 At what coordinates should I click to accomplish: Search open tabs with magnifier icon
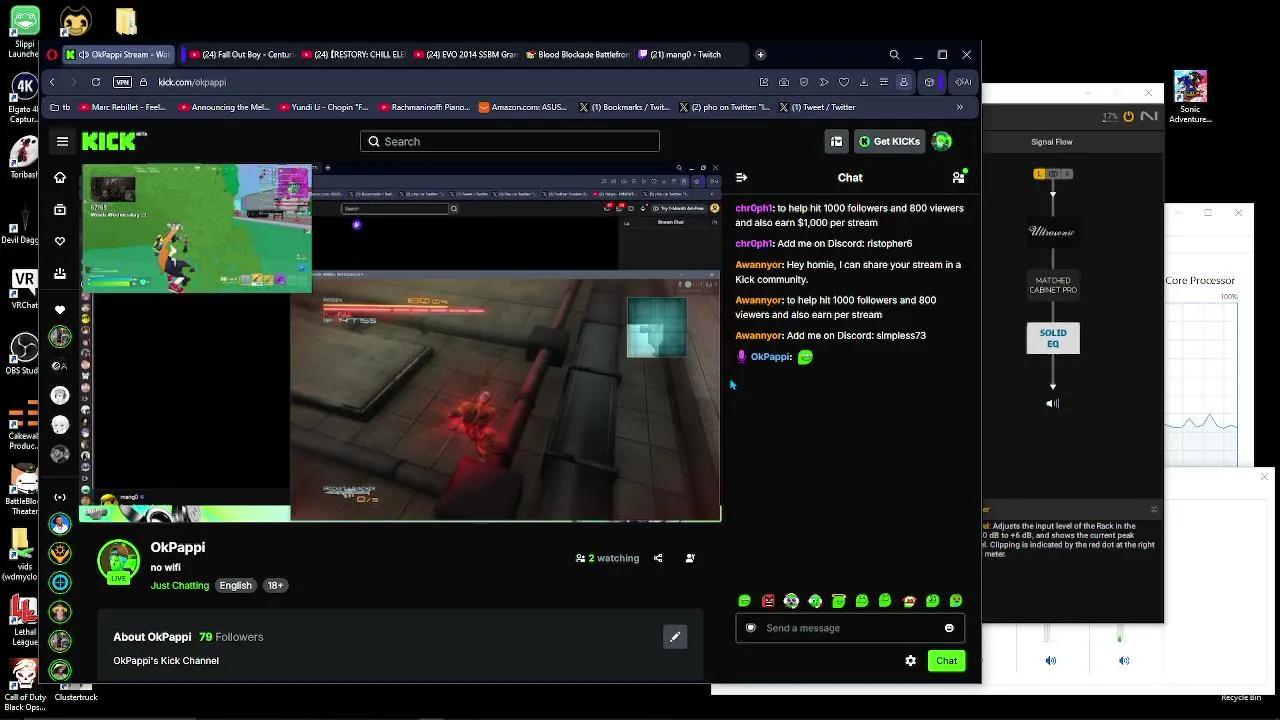(x=894, y=55)
